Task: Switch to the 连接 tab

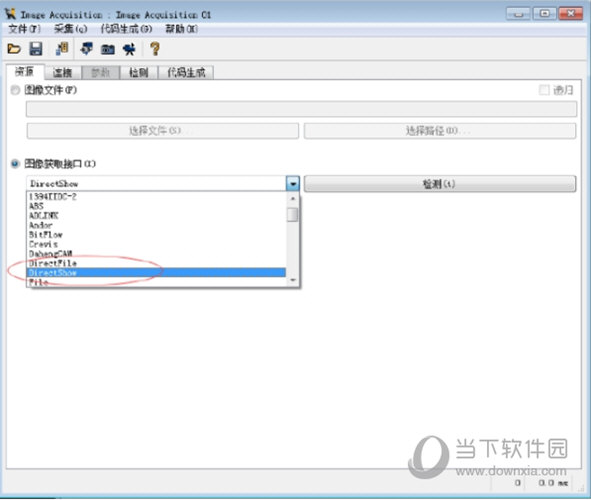Action: click(63, 72)
